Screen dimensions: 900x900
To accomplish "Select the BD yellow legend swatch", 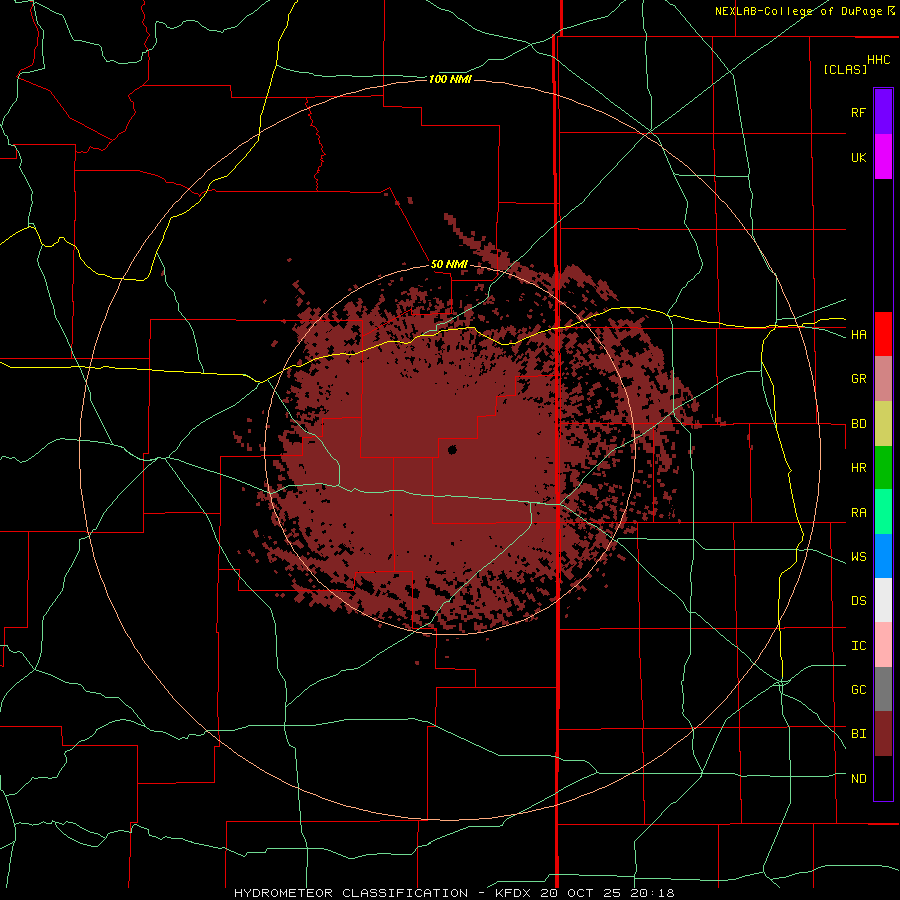I will [883, 424].
